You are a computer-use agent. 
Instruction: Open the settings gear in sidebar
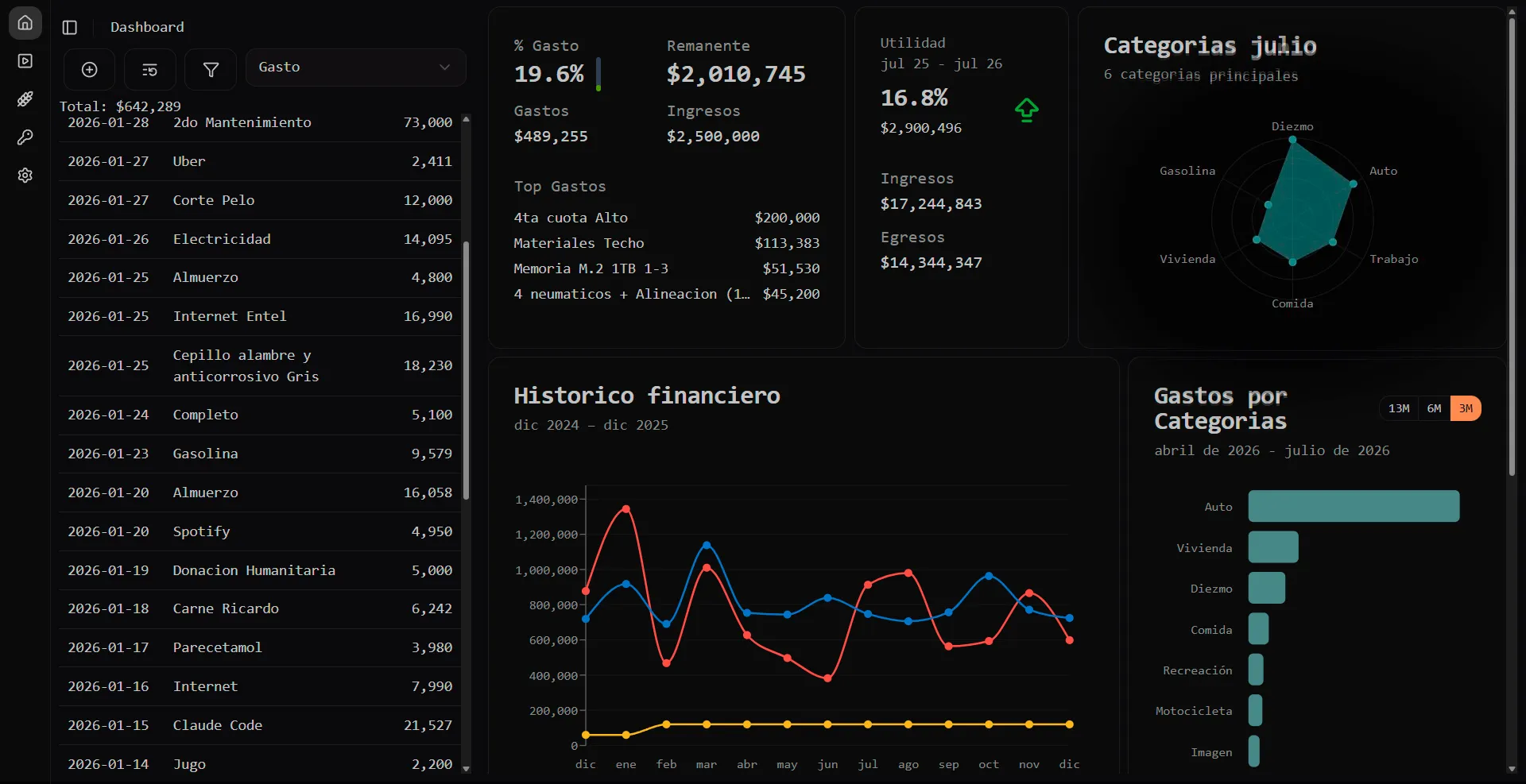[25, 176]
